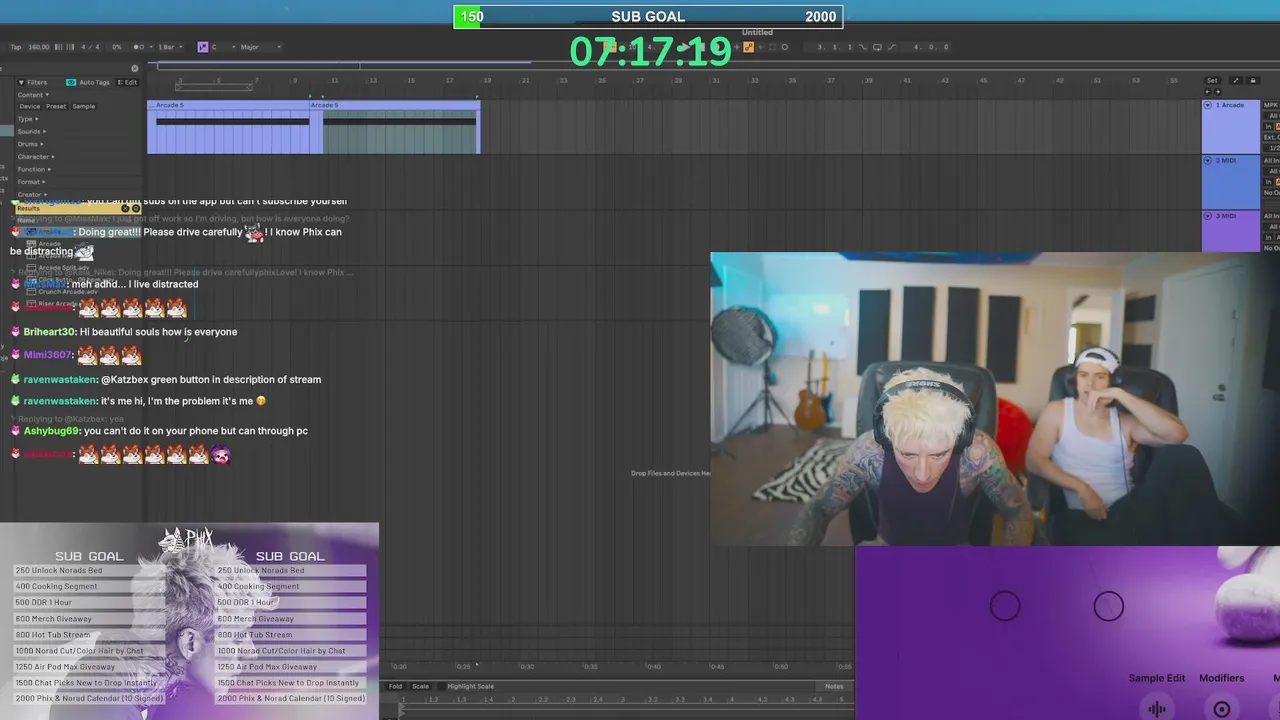This screenshot has height=720, width=1280.
Task: Open the record quantization dropdown arrow
Action: 151,47
